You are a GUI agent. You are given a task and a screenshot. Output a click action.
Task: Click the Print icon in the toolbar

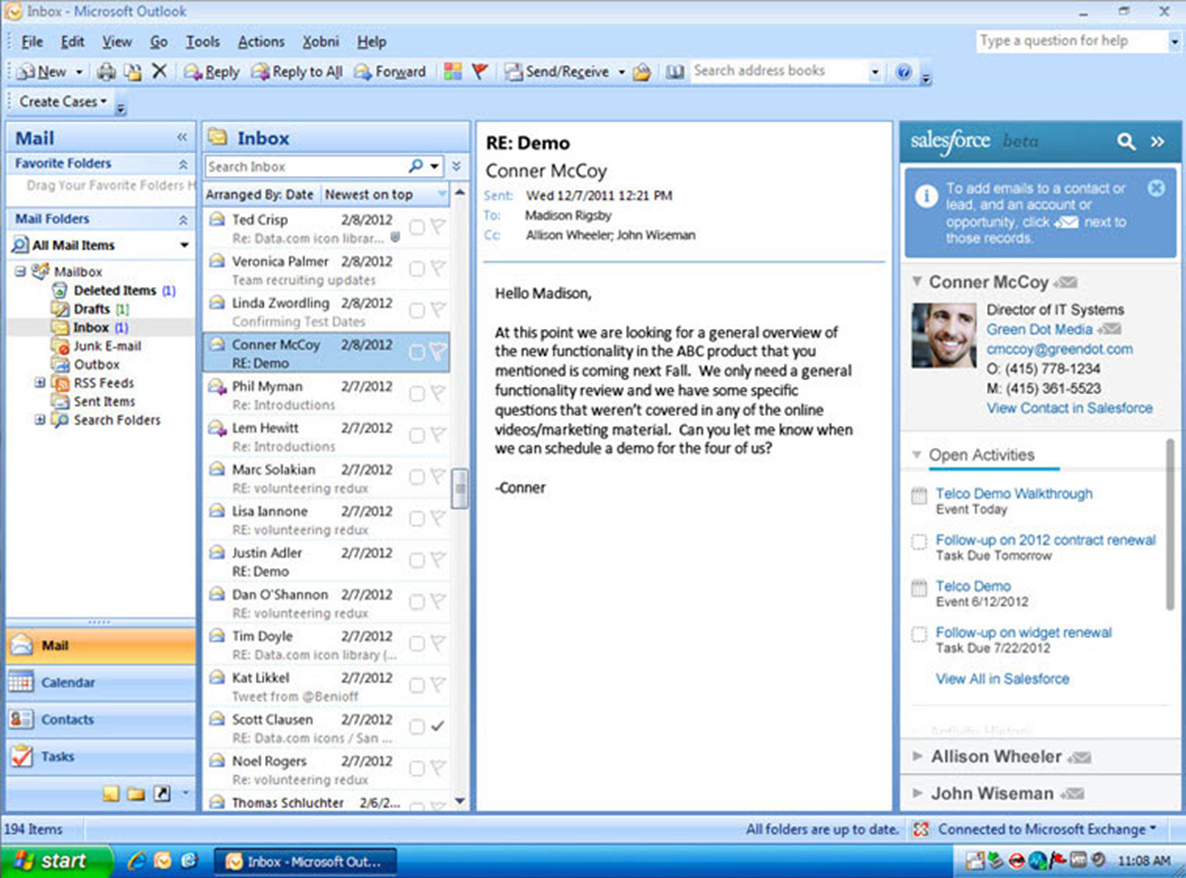107,72
